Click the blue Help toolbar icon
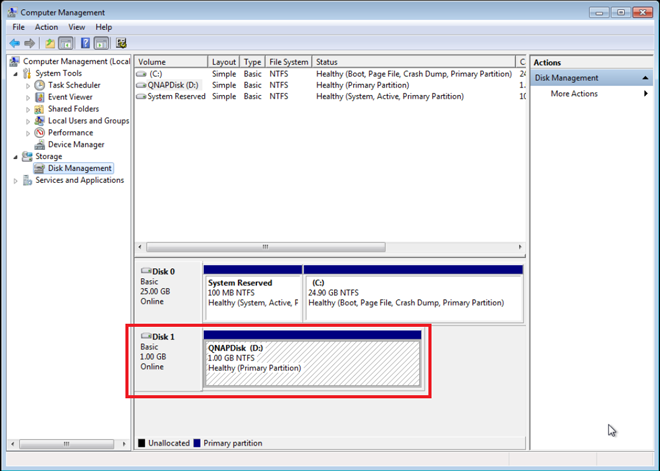Screen dimensions: 660x471 coord(85,43)
